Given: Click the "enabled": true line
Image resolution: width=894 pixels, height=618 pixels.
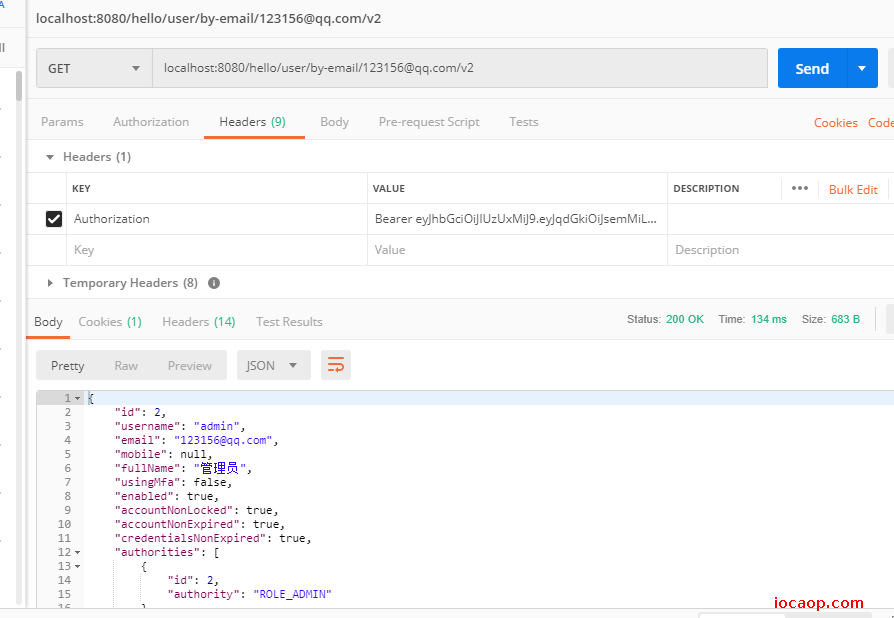Looking at the screenshot, I should (167, 496).
